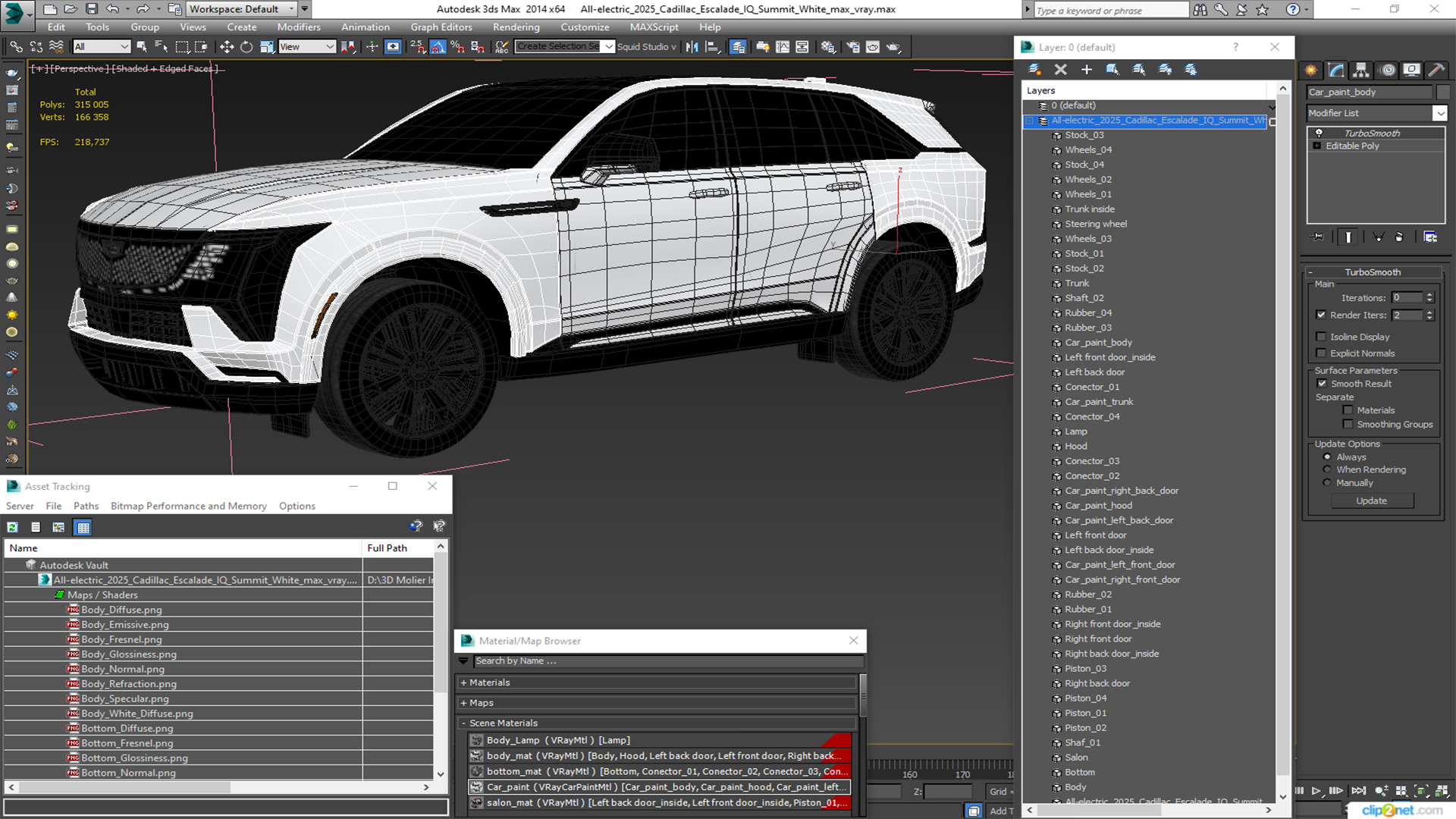Select the Move transform tool
Viewport: 1456px width, 819px height.
point(226,47)
